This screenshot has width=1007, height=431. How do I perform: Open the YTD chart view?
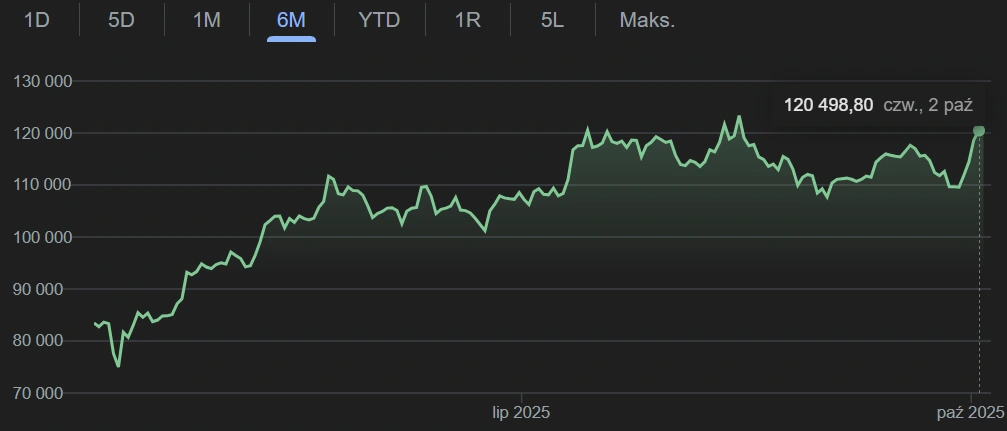point(379,20)
